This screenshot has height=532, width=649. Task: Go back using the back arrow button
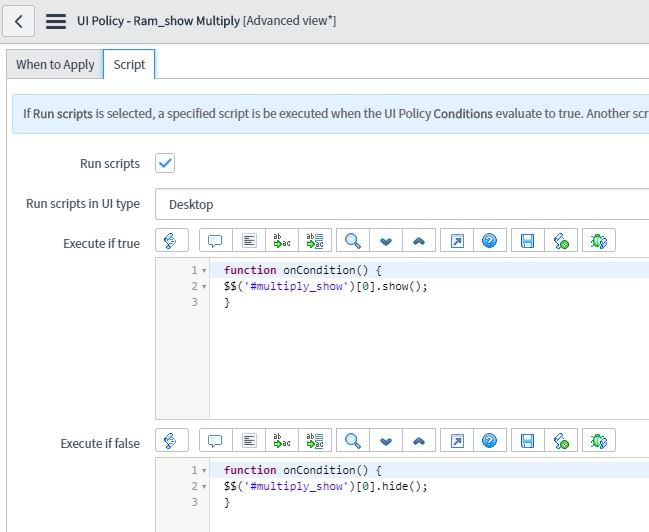[18, 21]
